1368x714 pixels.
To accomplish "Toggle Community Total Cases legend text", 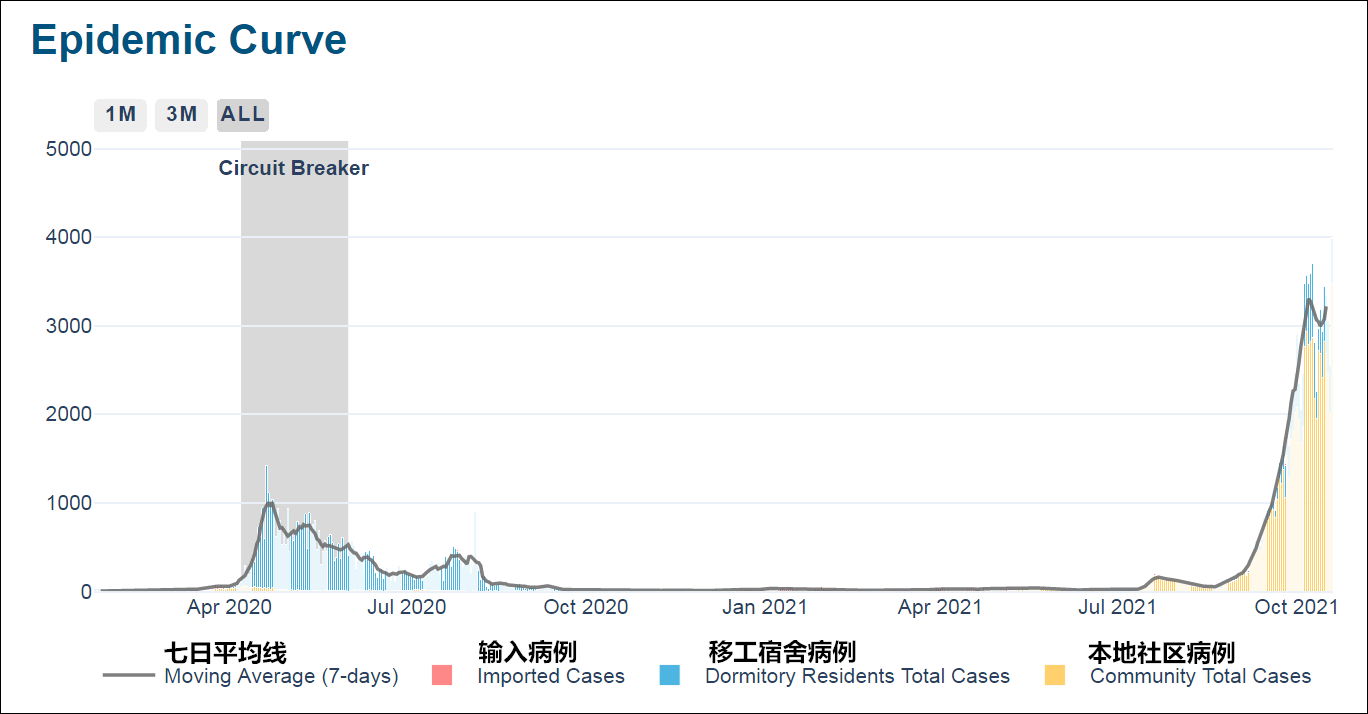I will tap(1200, 677).
